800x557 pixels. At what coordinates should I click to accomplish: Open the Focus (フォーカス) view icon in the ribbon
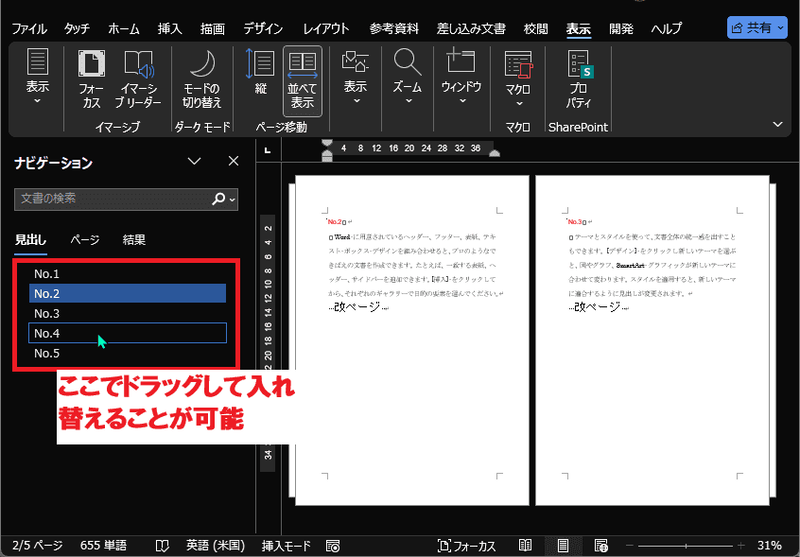click(x=91, y=80)
